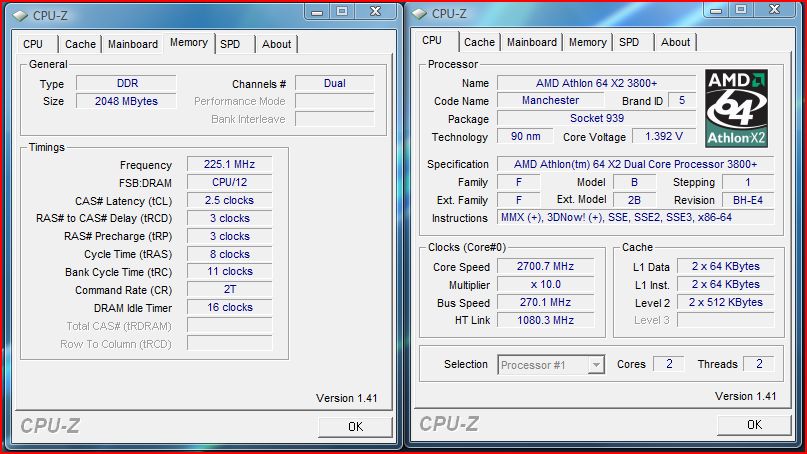The height and width of the screenshot is (454, 807).
Task: Click the Channels # field showing Dual
Action: click(x=335, y=83)
